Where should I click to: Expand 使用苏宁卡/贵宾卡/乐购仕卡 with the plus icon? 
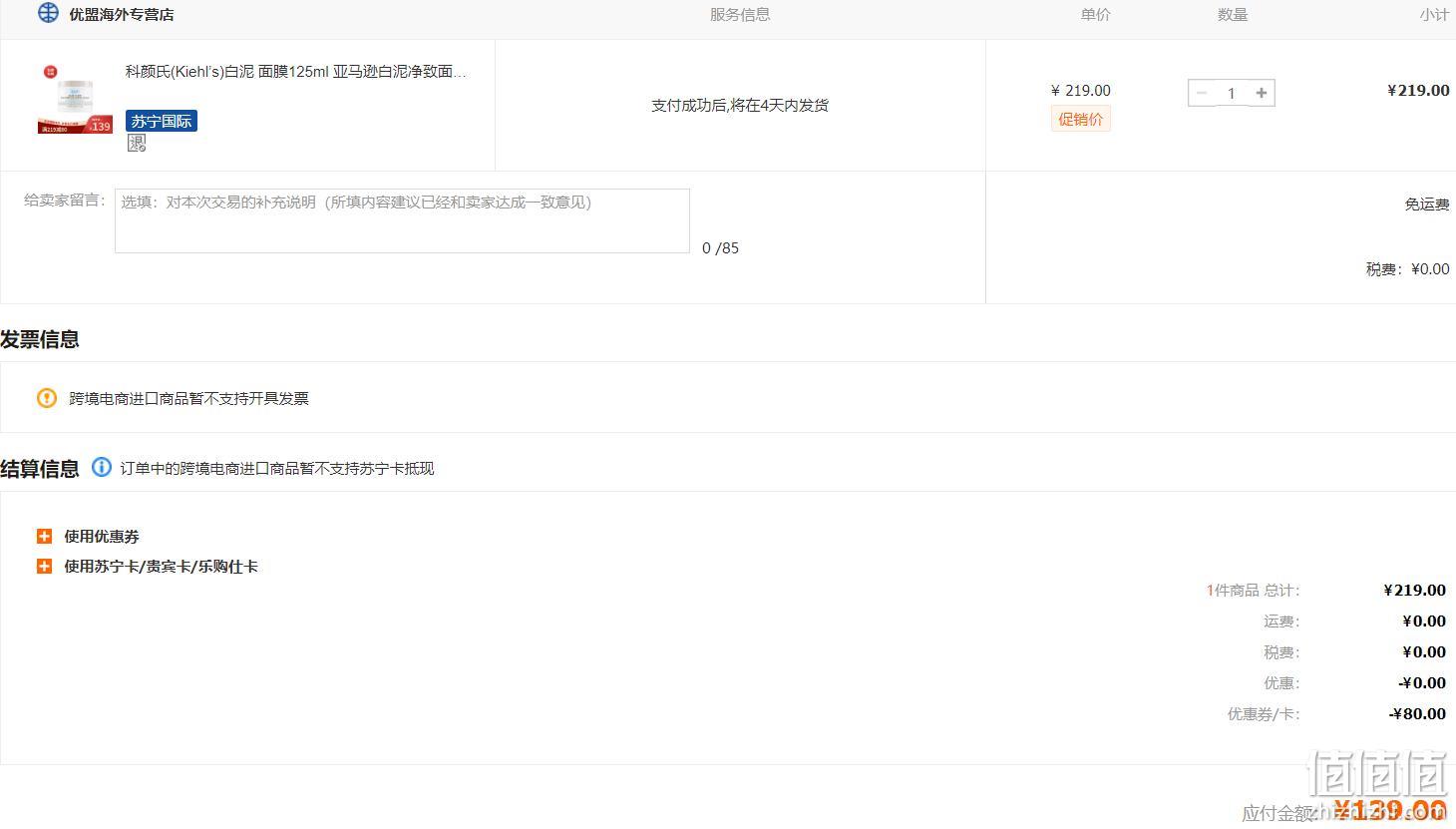coord(44,567)
